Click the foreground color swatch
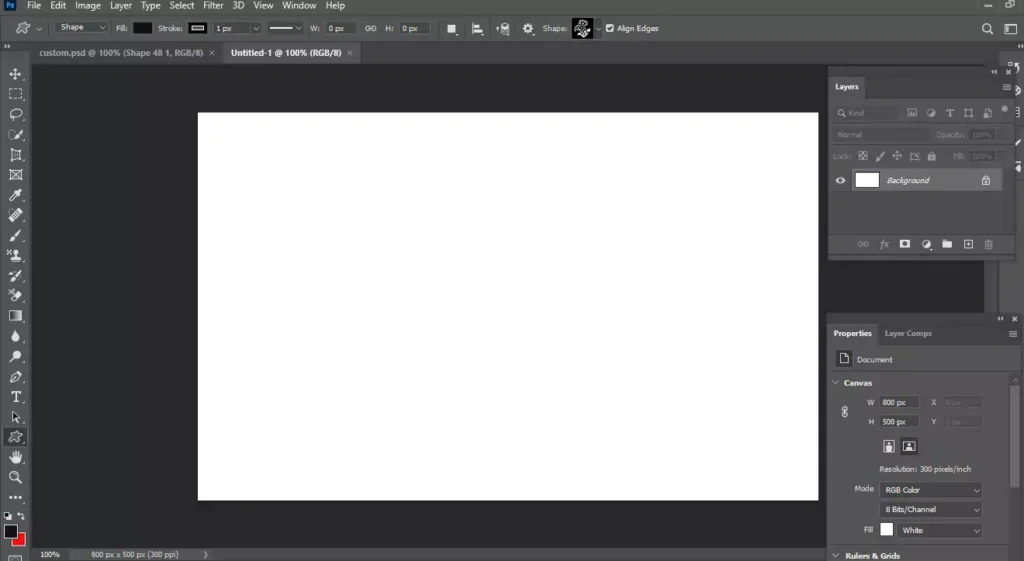This screenshot has height=561, width=1024. click(x=10, y=532)
